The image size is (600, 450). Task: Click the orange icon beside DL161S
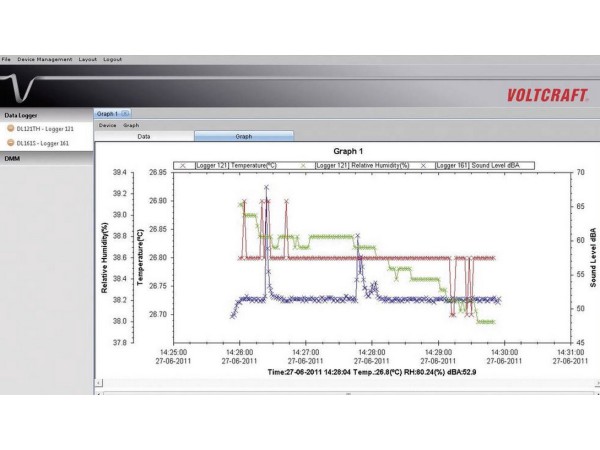(x=11, y=143)
